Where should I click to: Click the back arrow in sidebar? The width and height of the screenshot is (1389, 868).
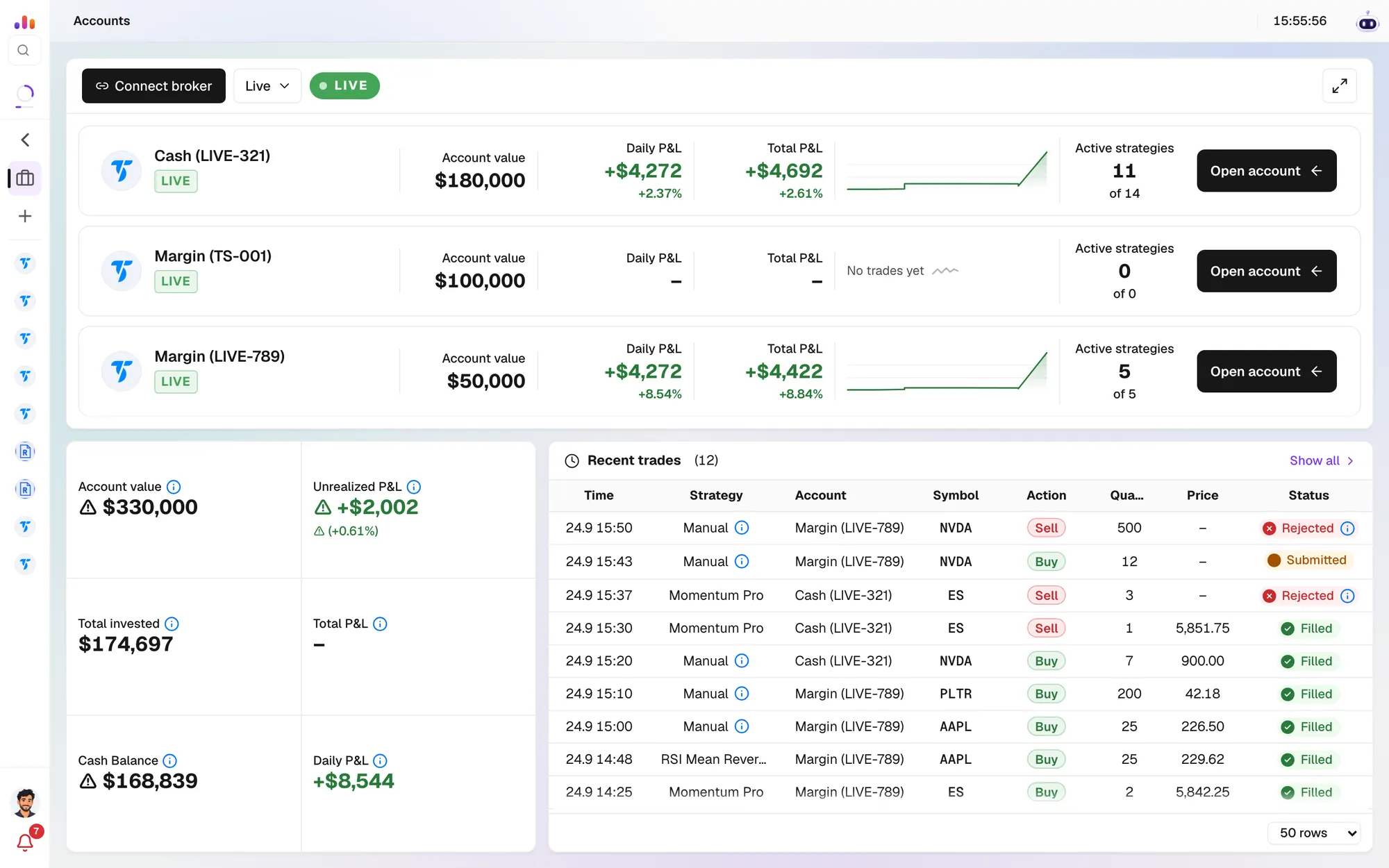pos(25,140)
